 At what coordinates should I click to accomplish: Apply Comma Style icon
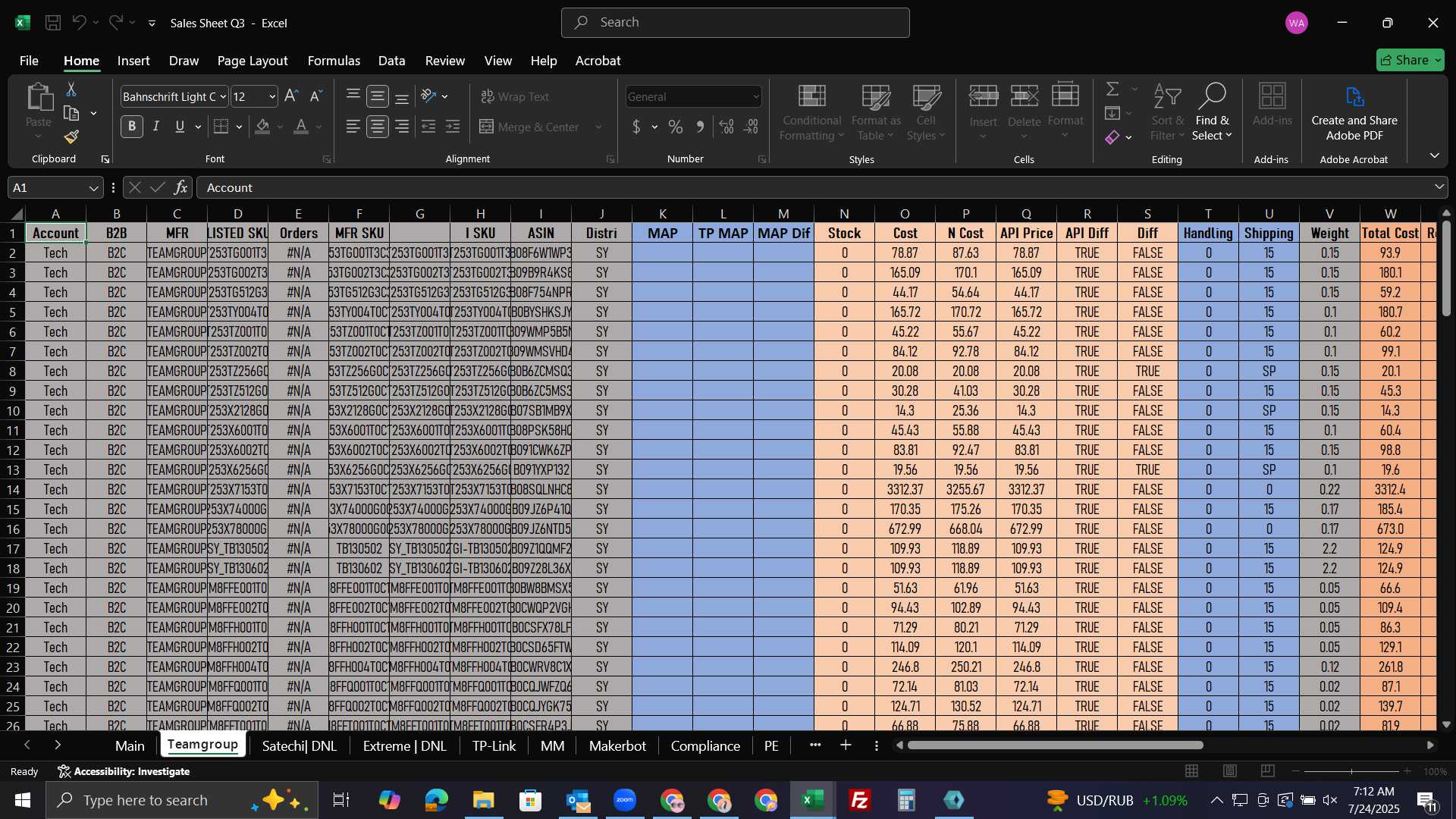[701, 127]
